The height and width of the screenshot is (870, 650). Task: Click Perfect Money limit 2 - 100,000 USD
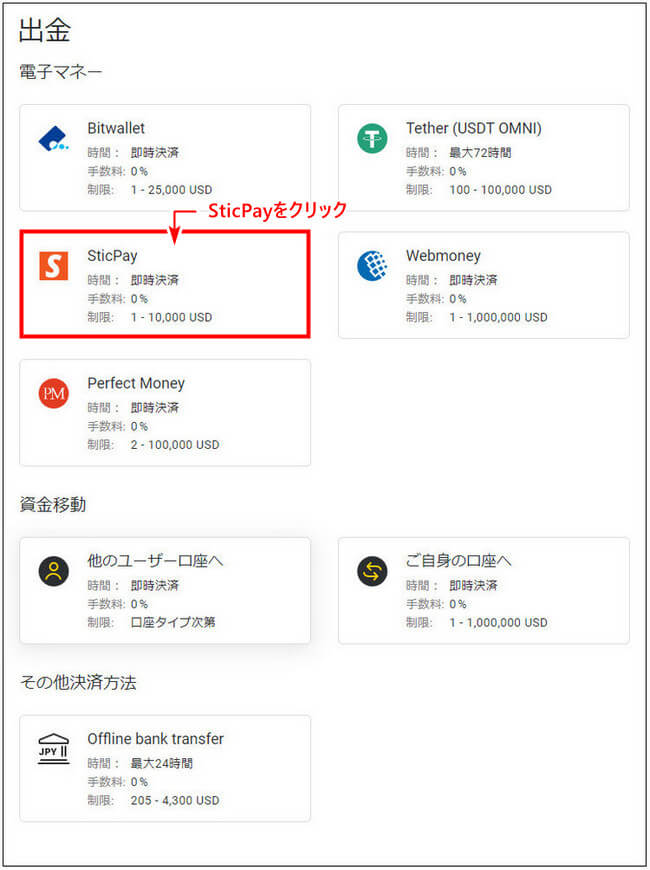[x=175, y=444]
